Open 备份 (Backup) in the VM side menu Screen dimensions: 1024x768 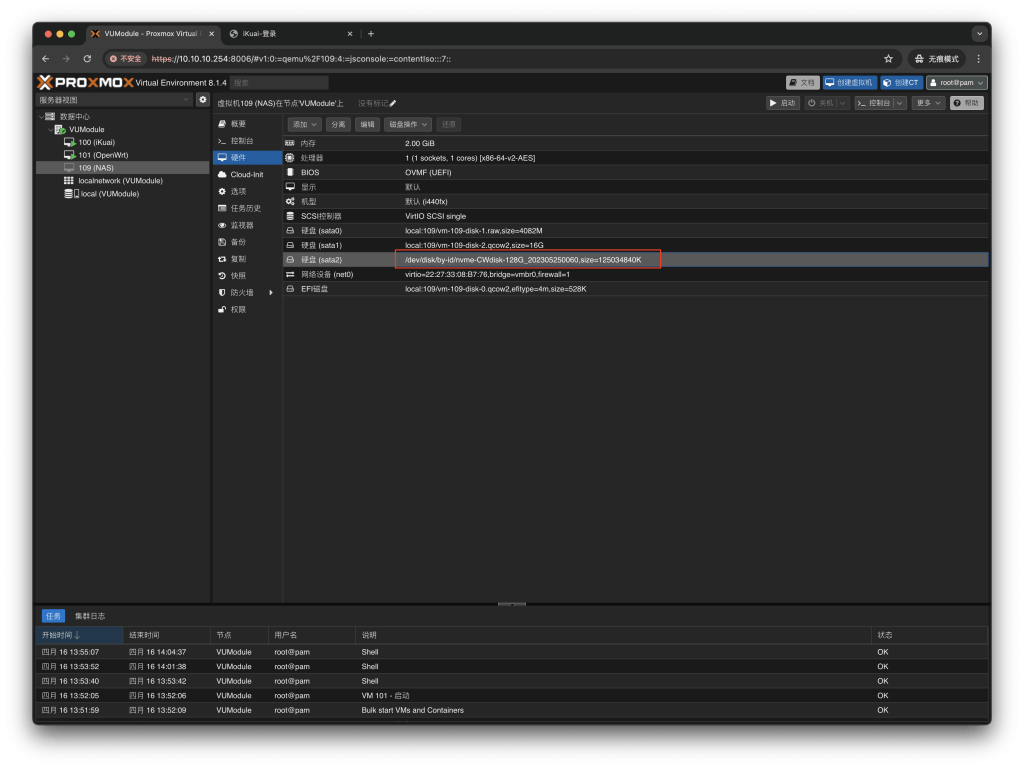coord(238,242)
